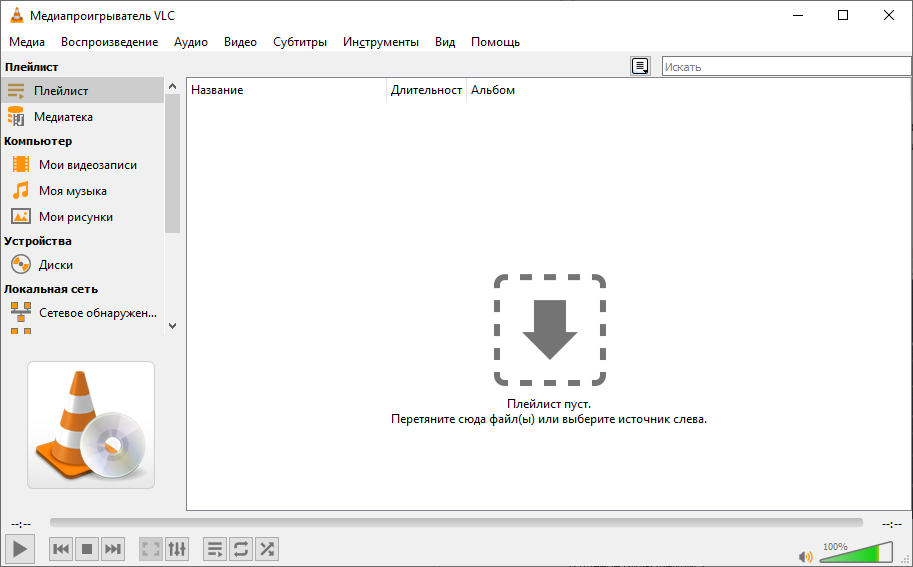Open the Медиа menu
913x567 pixels.
pyautogui.click(x=27, y=42)
